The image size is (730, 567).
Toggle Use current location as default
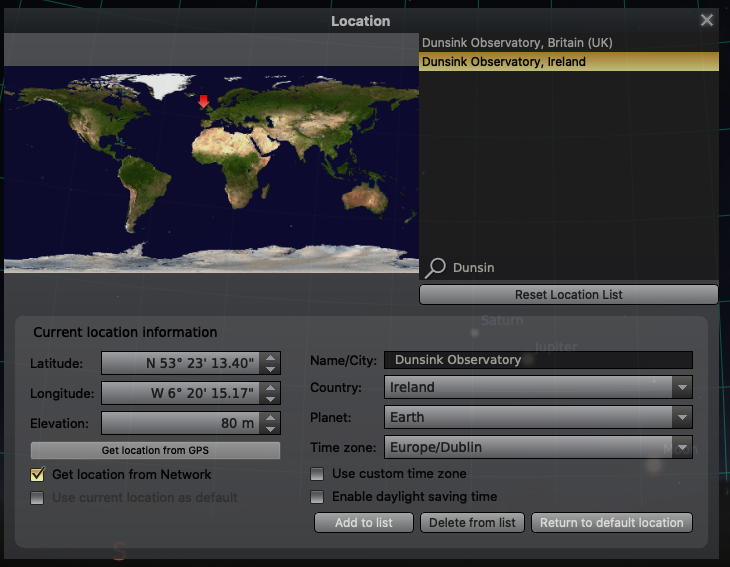[37, 498]
